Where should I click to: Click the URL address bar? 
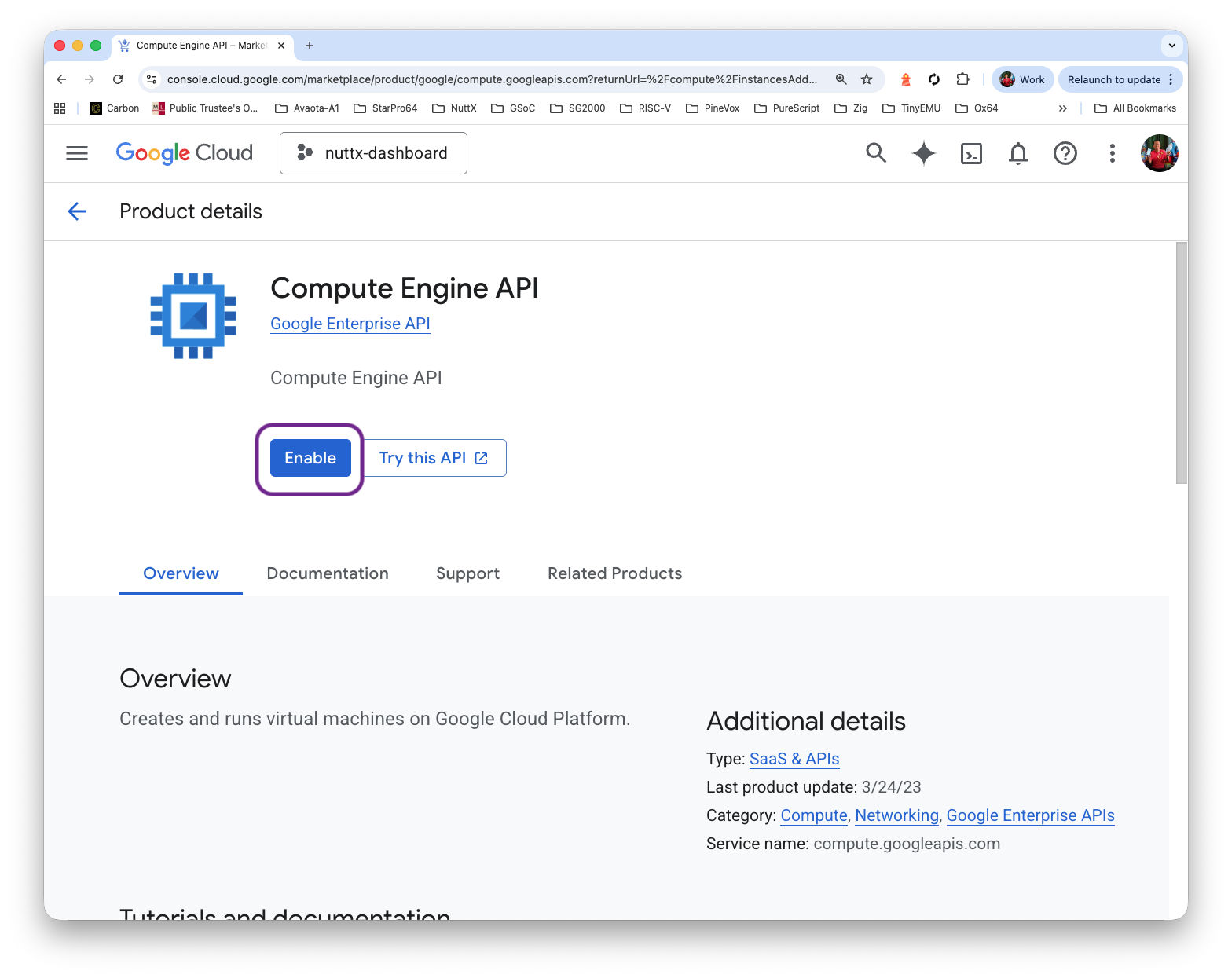[492, 79]
